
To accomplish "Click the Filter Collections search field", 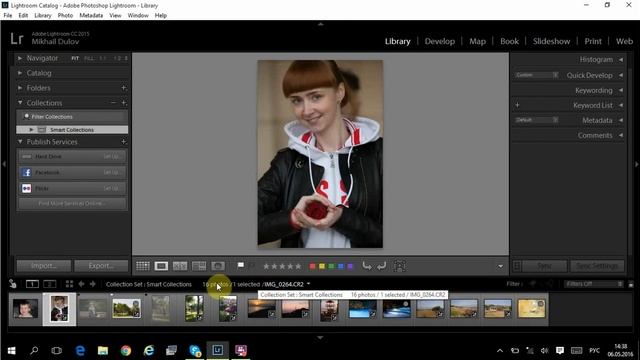I will tap(72, 117).
